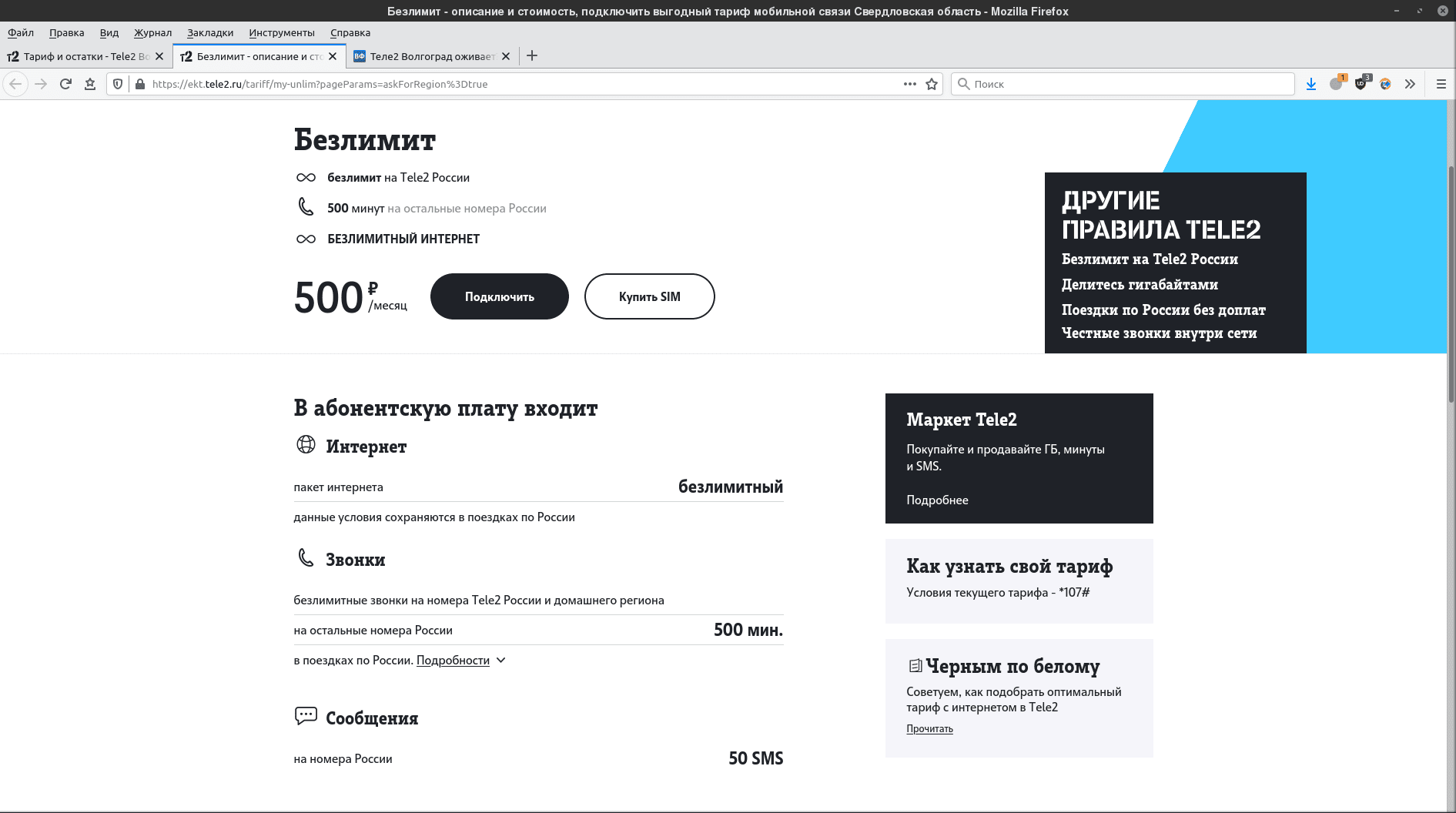The height and width of the screenshot is (813, 1456).
Task: Open a new browser tab
Action: 532,55
